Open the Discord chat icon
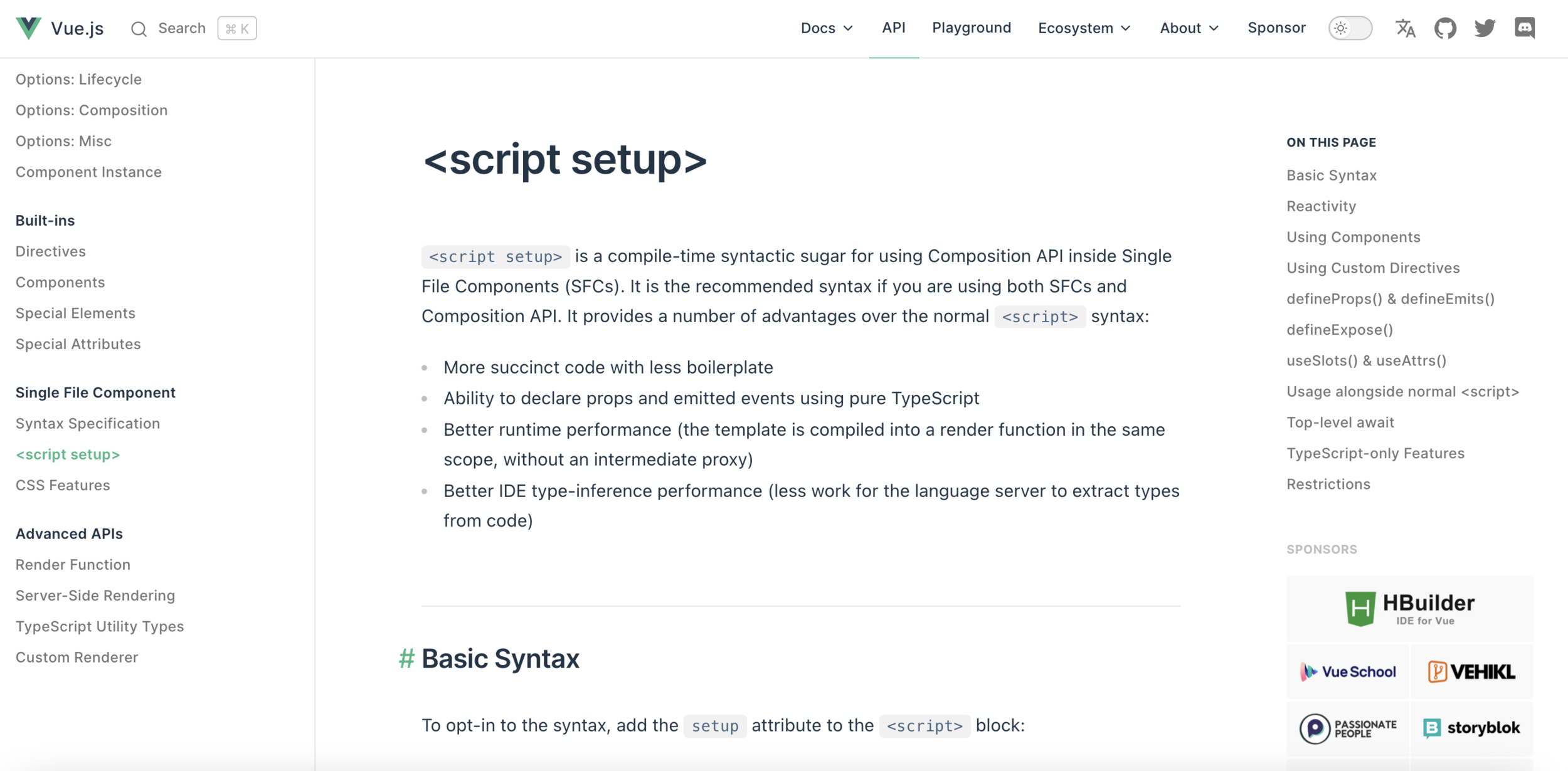This screenshot has width=1568, height=771. point(1525,28)
